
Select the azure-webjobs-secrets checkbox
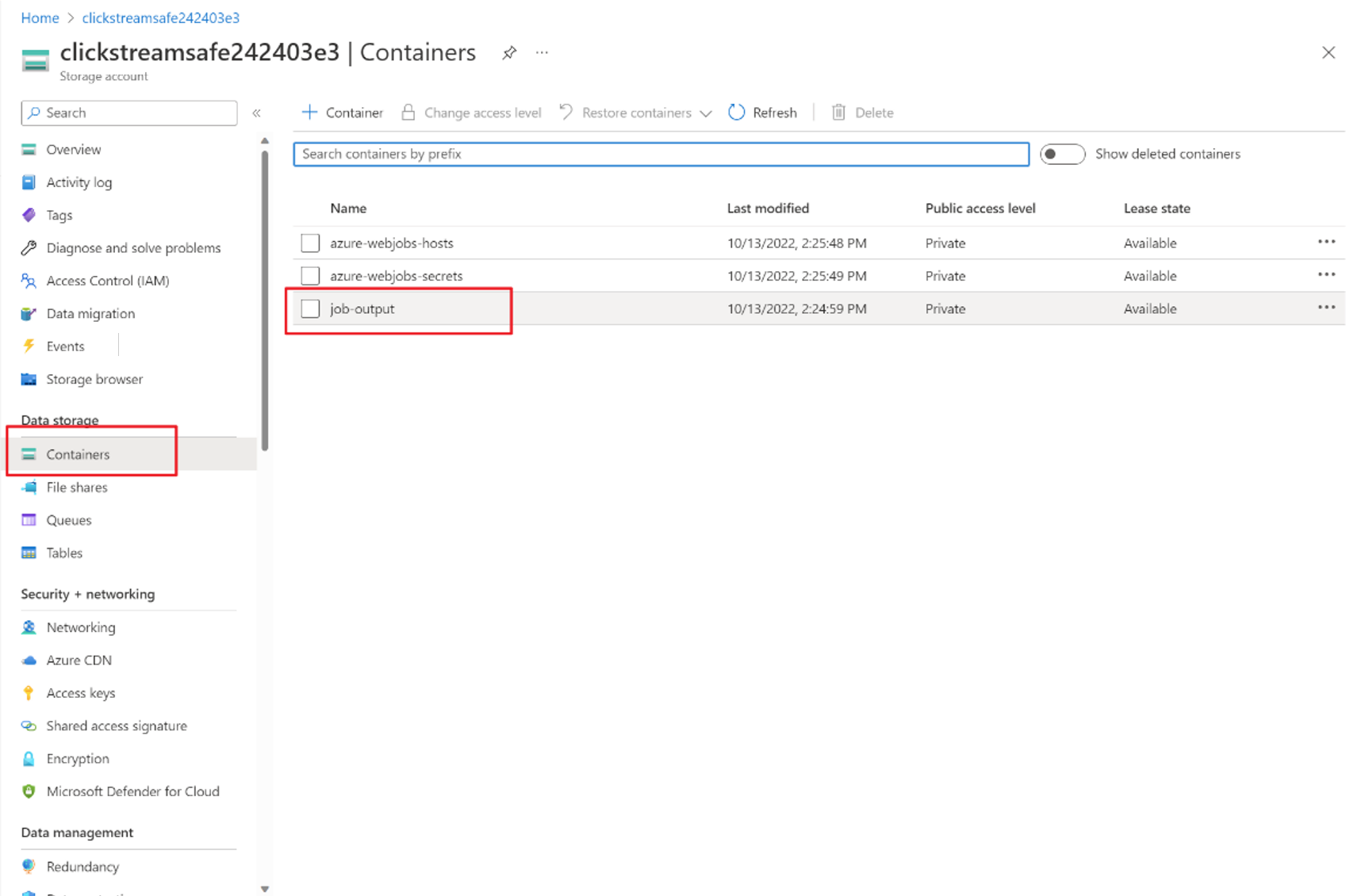tap(310, 276)
